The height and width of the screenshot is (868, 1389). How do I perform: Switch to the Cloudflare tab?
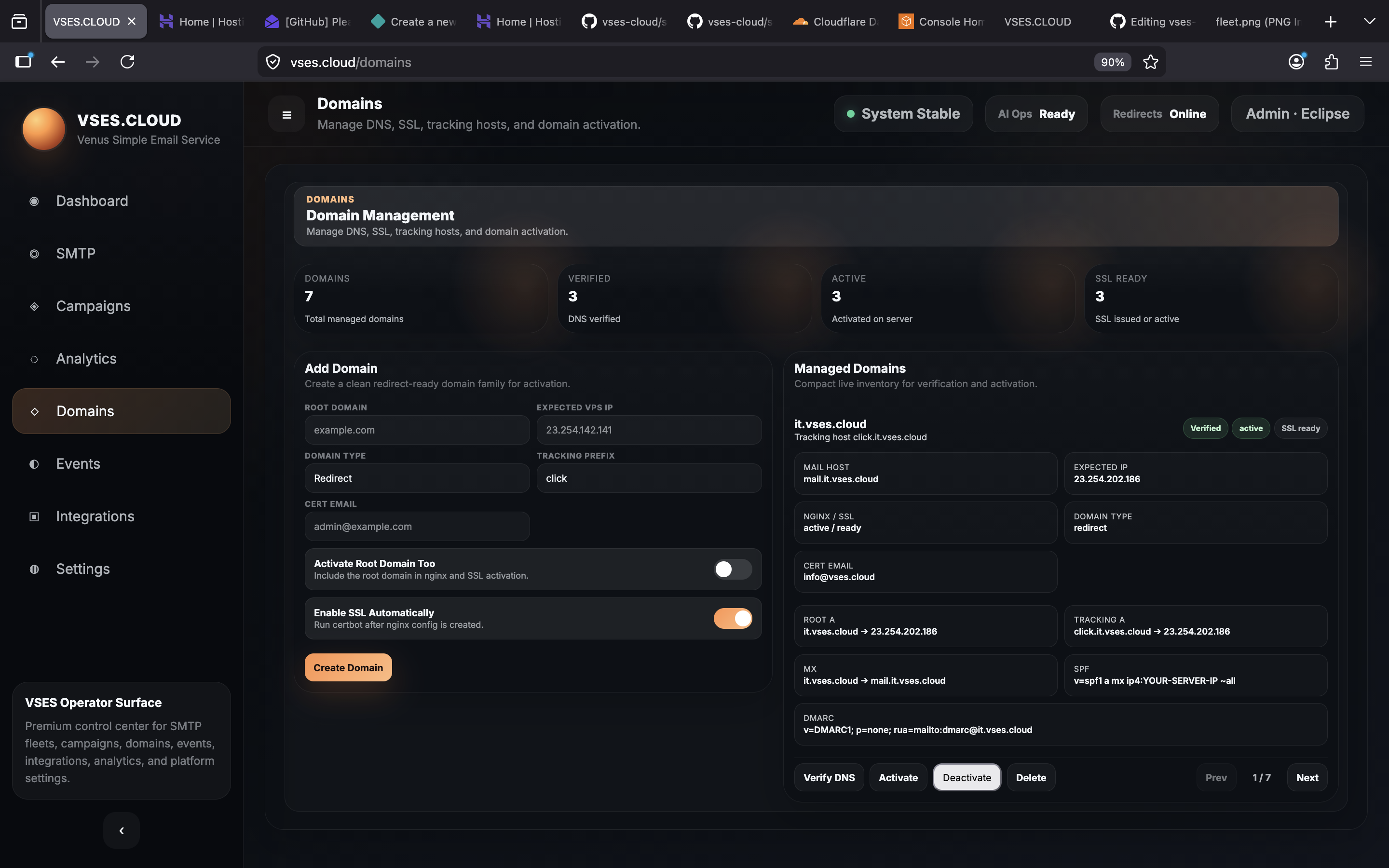[836, 22]
